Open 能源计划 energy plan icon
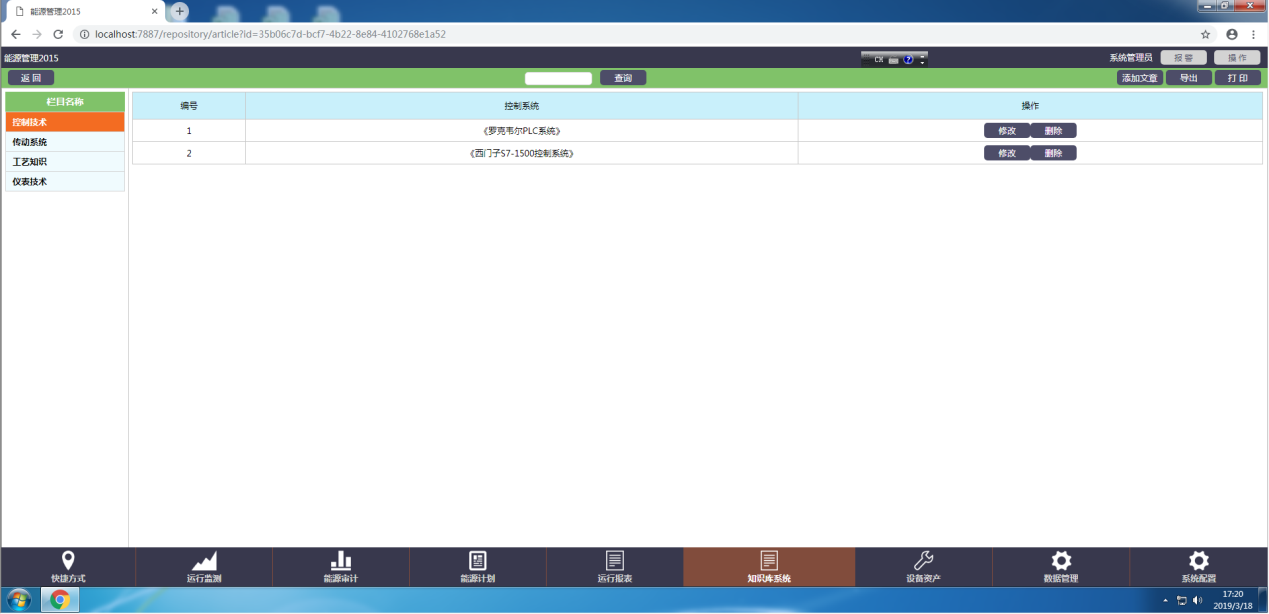Screen dimensions: 1269x614 (x=478, y=561)
